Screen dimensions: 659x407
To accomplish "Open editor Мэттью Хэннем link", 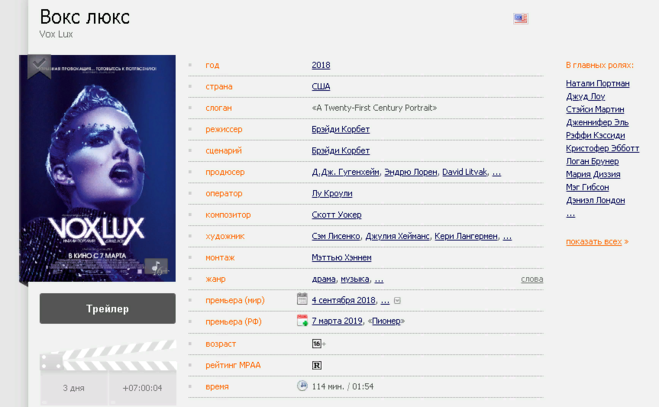I will [x=341, y=258].
